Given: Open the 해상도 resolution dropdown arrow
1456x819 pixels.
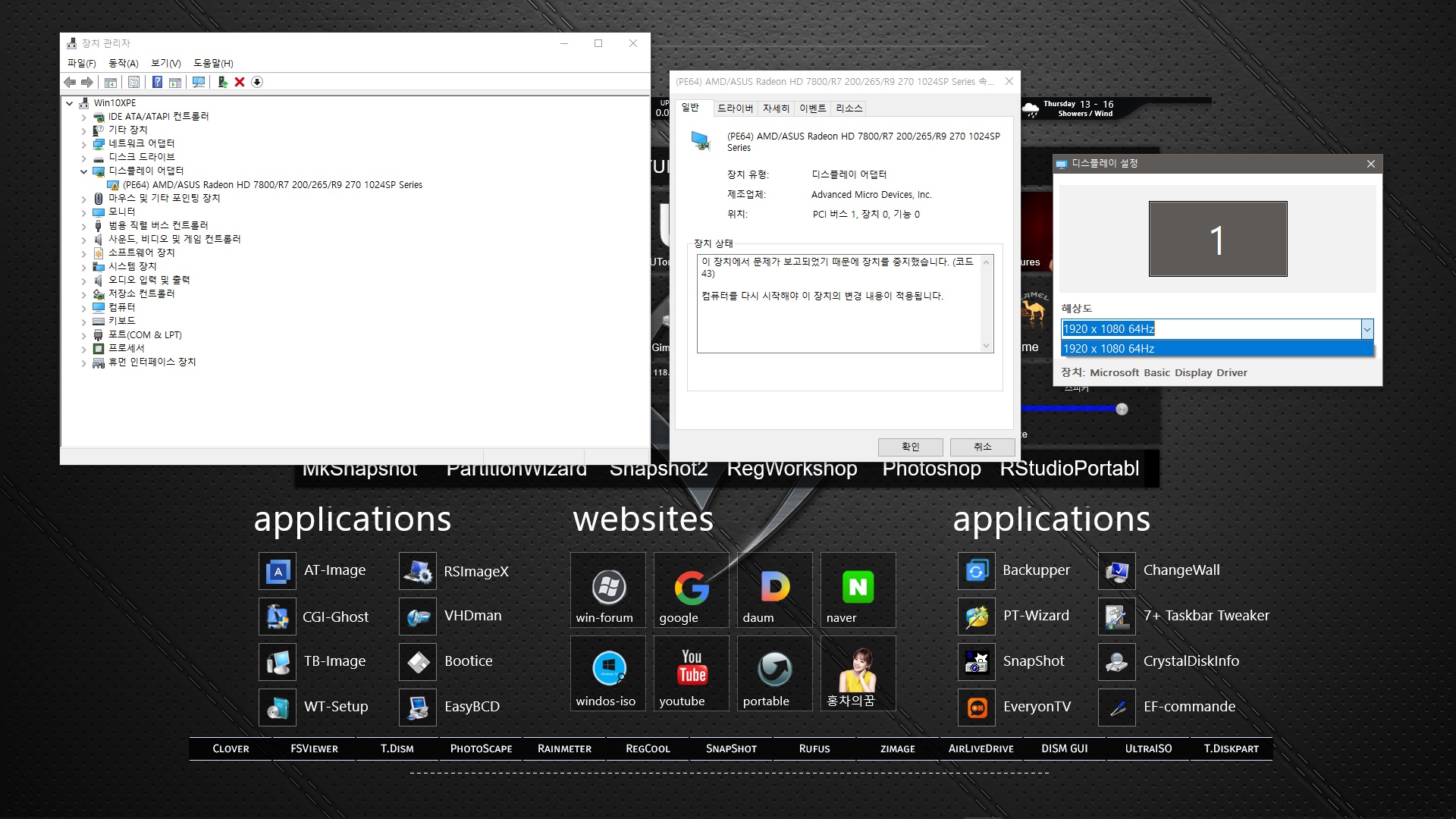Looking at the screenshot, I should [1367, 329].
